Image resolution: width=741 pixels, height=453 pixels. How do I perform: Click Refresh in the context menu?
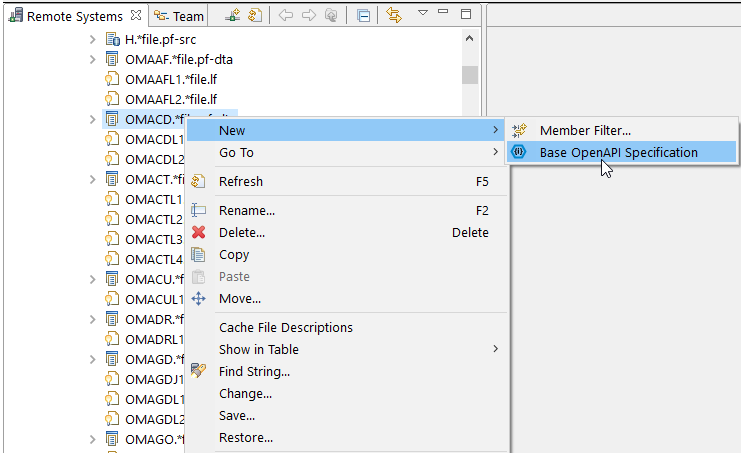[241, 181]
